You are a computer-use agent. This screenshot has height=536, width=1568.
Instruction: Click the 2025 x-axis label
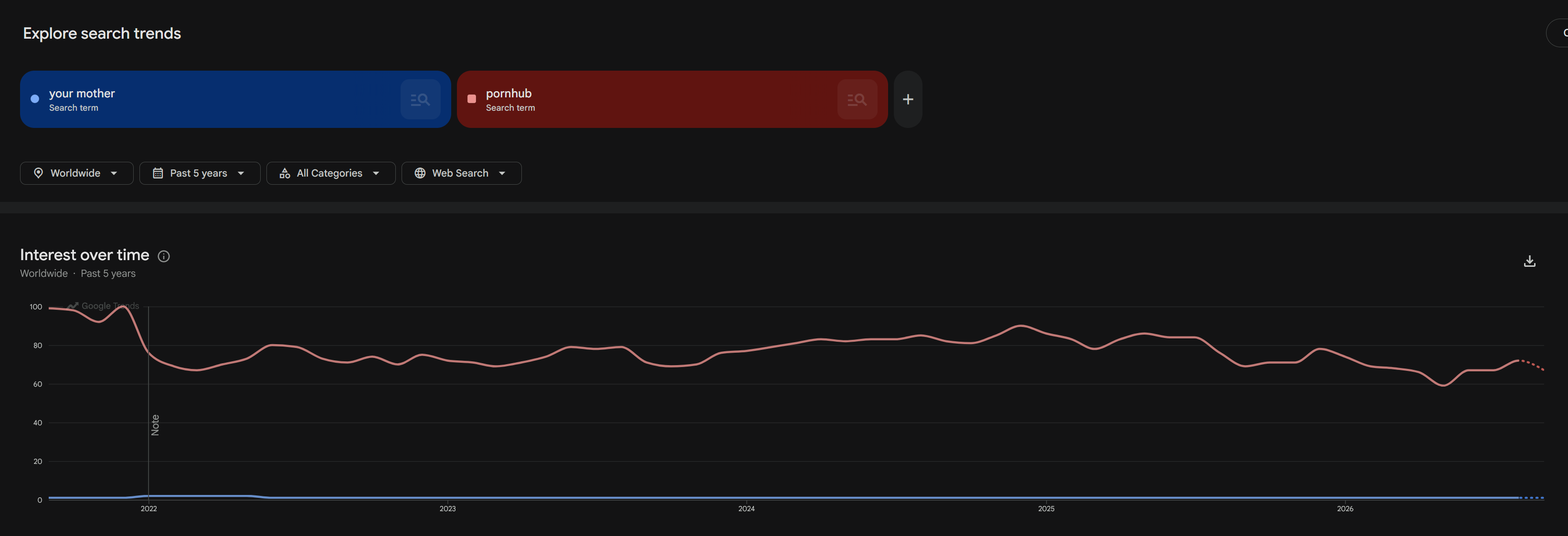click(x=1046, y=509)
